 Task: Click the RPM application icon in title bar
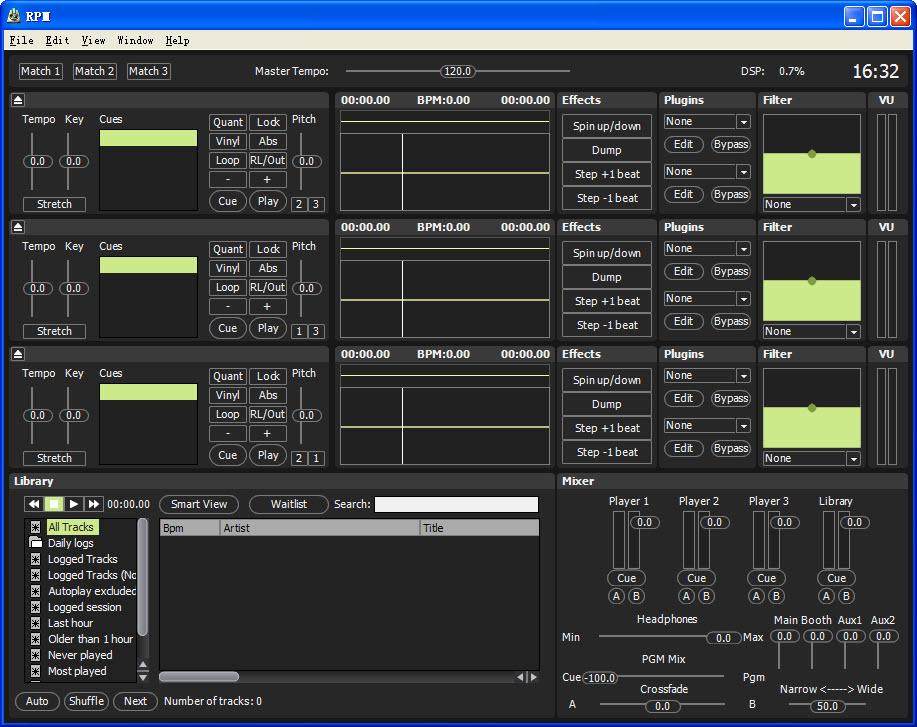pos(13,16)
